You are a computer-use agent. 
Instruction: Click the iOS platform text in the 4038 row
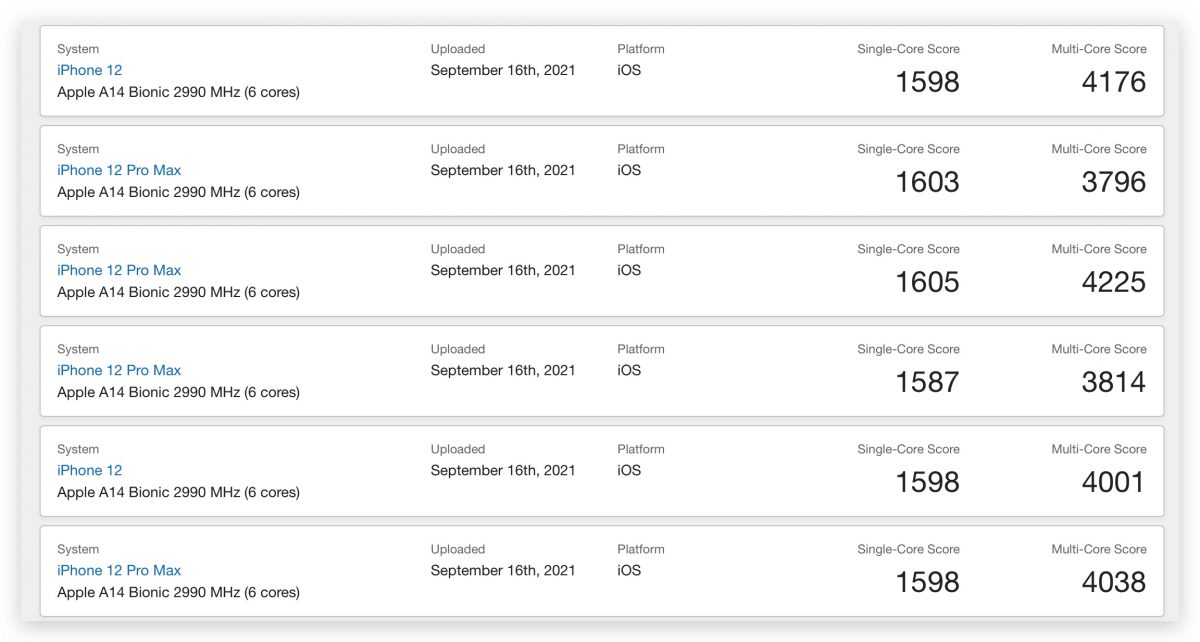[x=629, y=570]
